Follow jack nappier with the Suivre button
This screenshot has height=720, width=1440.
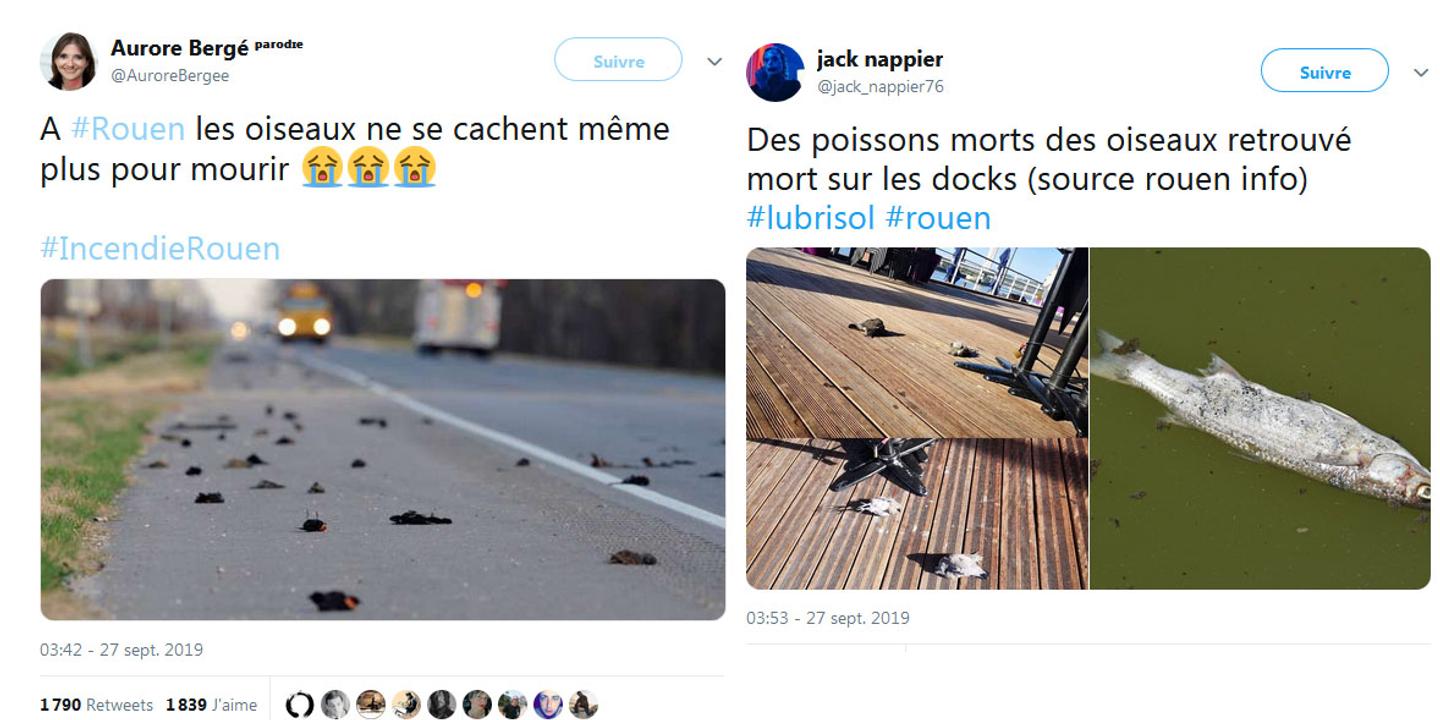1324,72
